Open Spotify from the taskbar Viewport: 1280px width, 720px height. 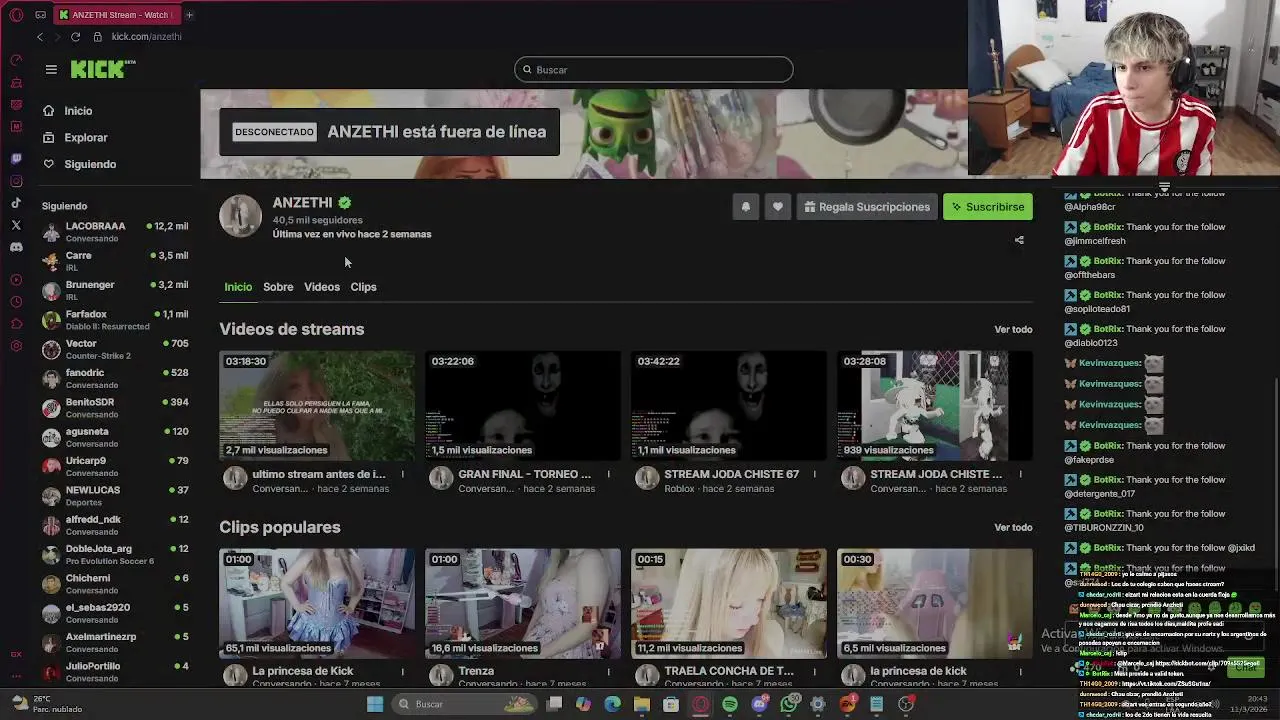730,704
